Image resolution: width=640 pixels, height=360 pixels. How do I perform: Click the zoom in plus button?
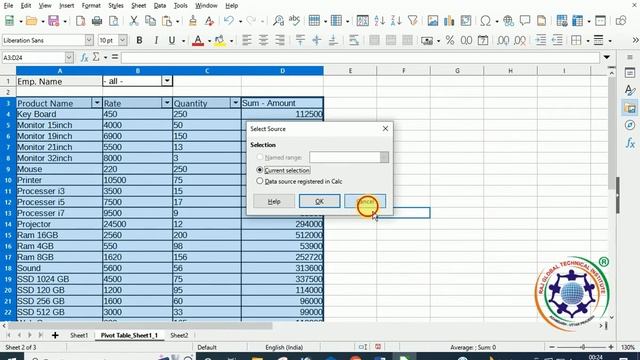[x=611, y=347]
